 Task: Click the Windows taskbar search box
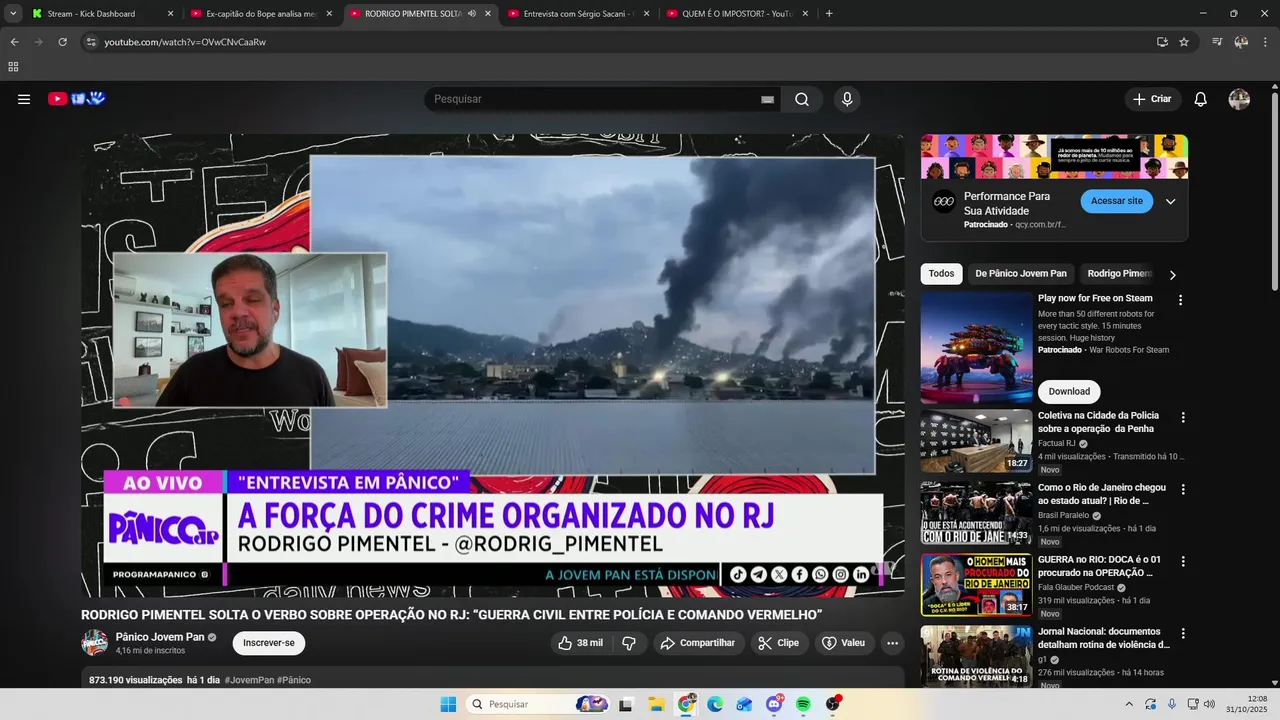pos(540,704)
